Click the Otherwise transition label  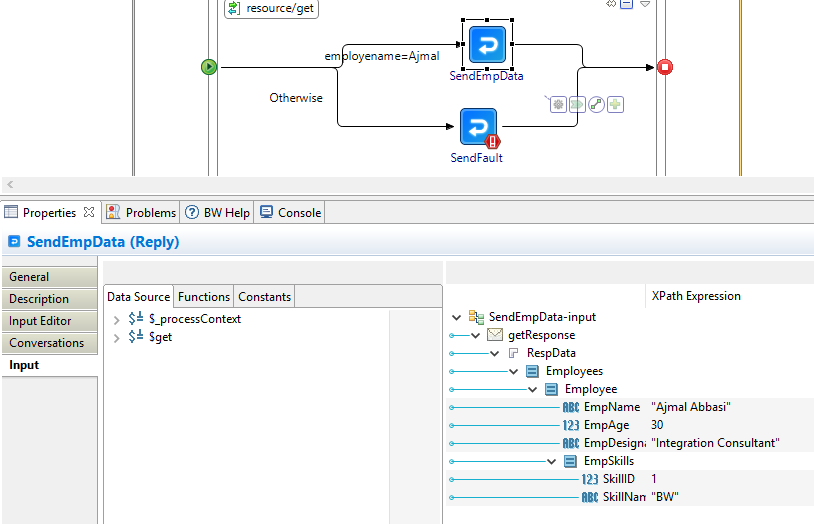(295, 98)
